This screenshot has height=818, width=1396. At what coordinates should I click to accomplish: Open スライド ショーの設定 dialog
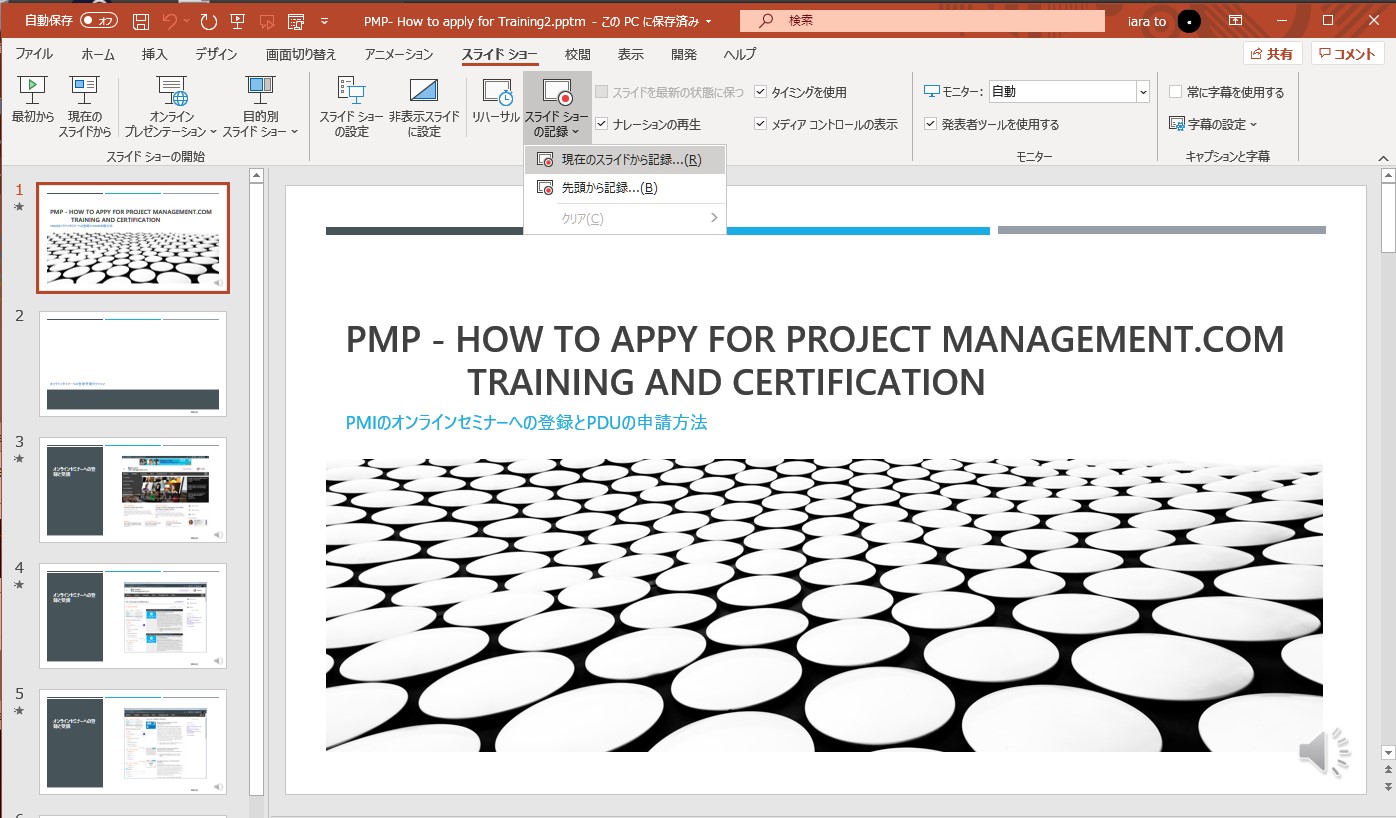[351, 107]
